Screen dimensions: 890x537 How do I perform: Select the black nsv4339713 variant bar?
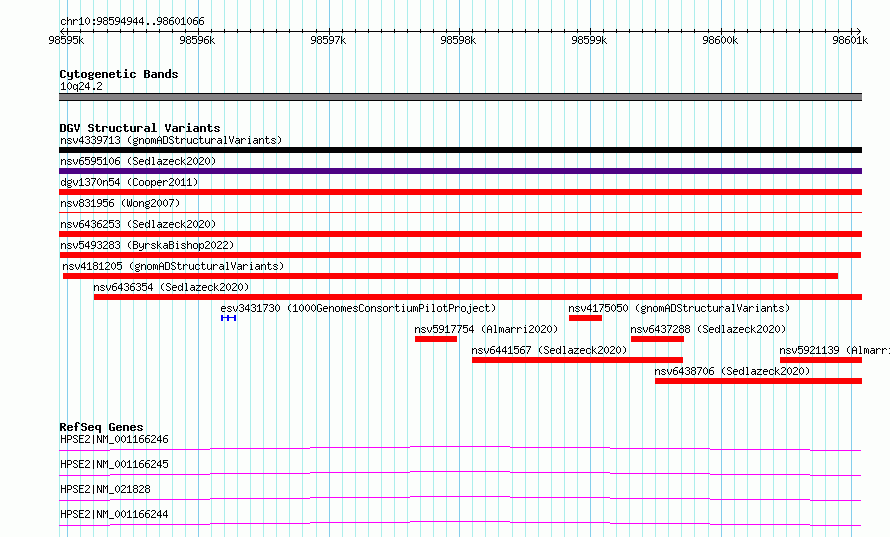(460, 150)
